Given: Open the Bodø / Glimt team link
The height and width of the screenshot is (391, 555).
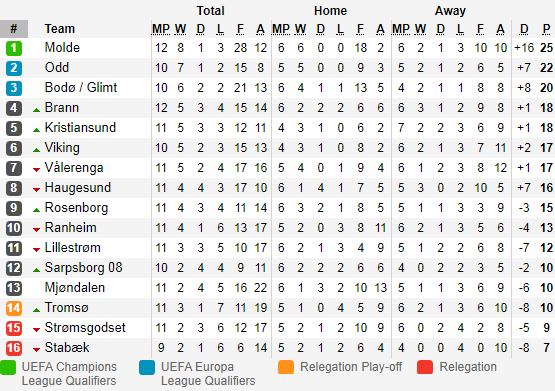Looking at the screenshot, I should click(81, 87).
